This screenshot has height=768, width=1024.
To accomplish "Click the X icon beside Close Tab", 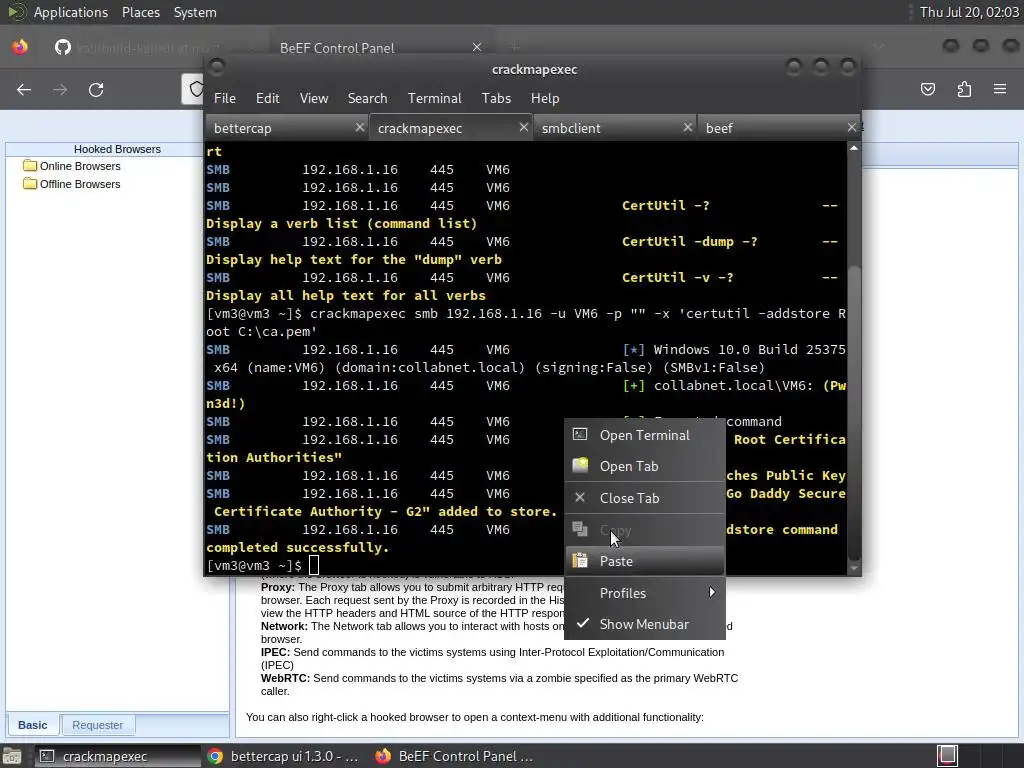I will click(580, 497).
